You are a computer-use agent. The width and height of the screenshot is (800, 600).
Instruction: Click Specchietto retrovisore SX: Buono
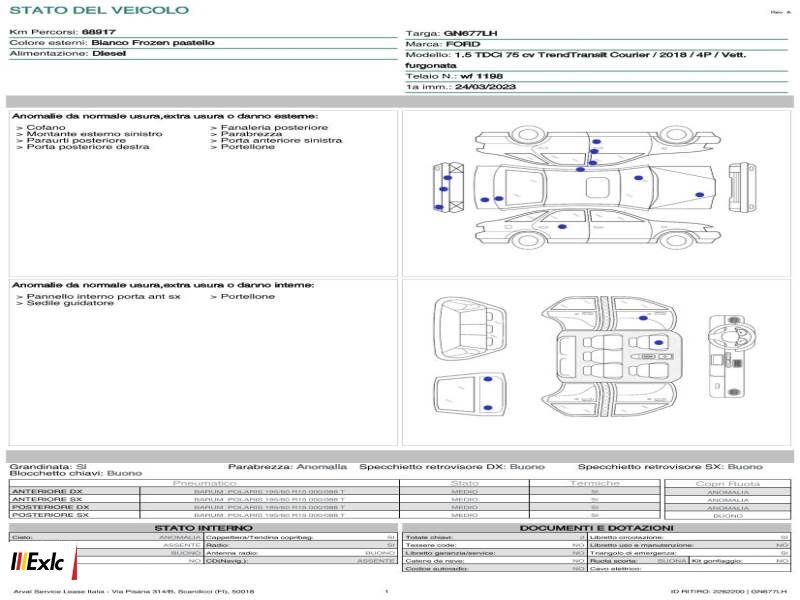(670, 467)
